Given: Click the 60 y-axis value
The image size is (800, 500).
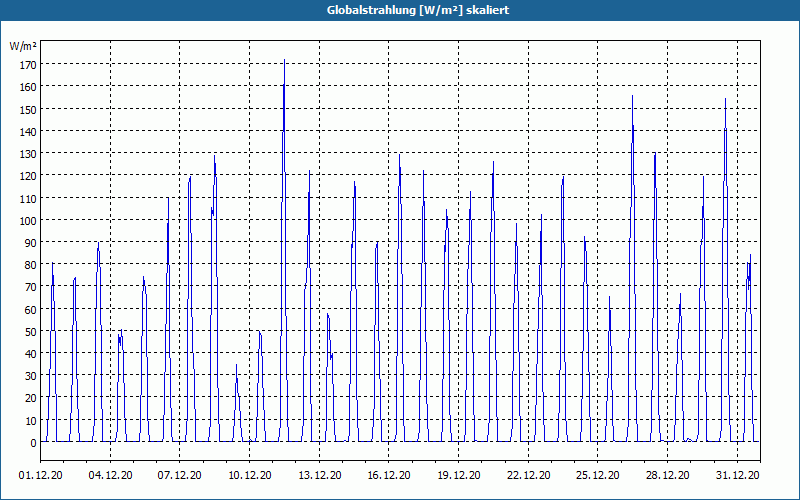Looking at the screenshot, I should coord(30,309).
